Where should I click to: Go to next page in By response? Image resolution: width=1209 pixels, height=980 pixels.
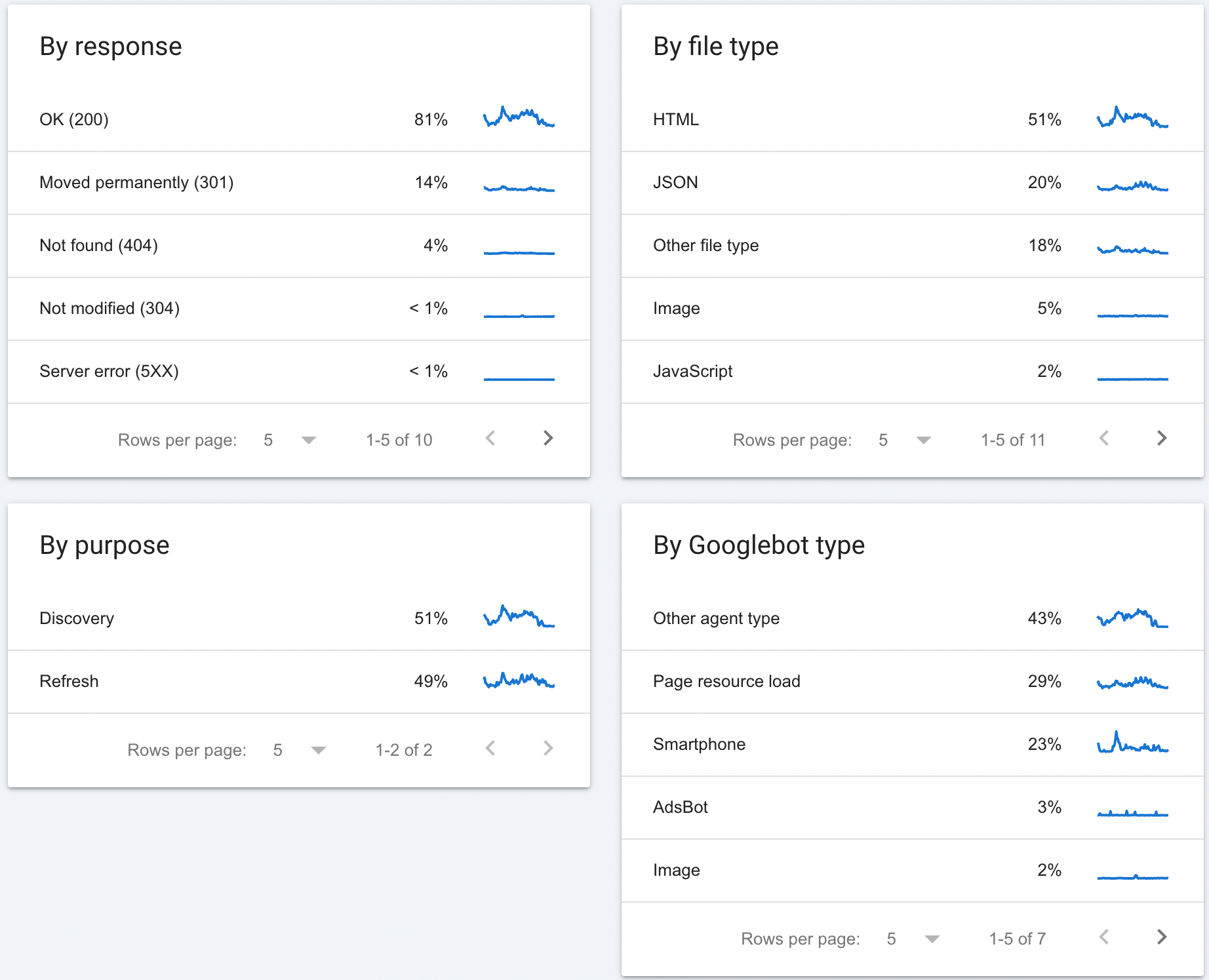point(548,439)
